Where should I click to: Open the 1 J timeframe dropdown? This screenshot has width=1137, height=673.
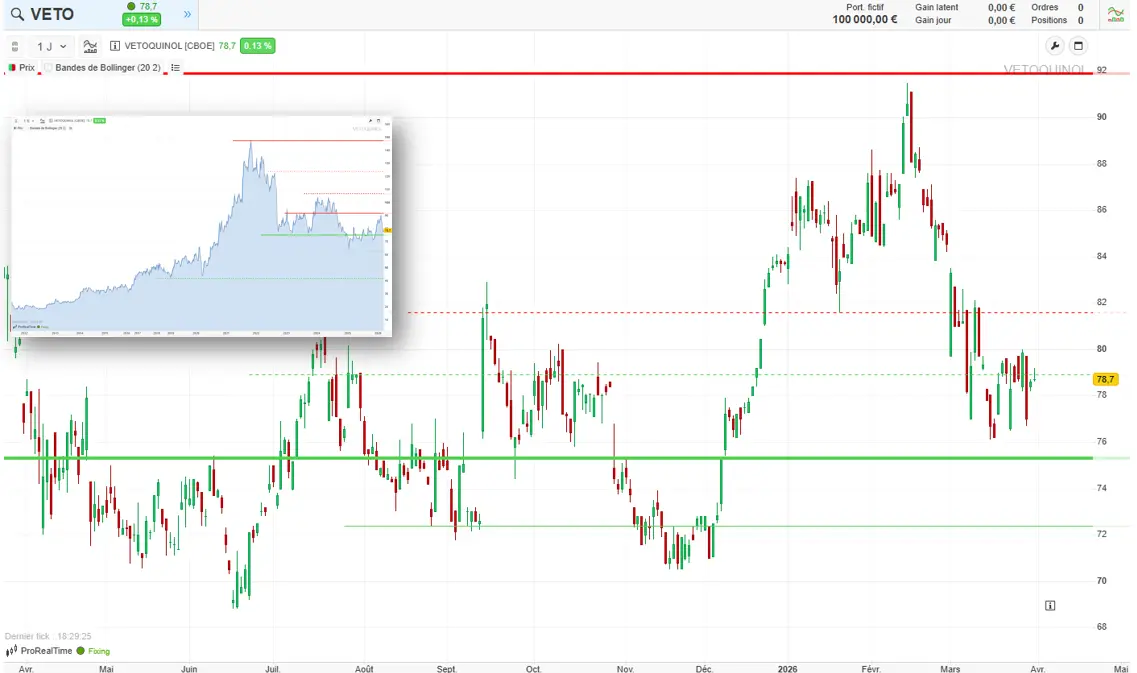pos(52,46)
